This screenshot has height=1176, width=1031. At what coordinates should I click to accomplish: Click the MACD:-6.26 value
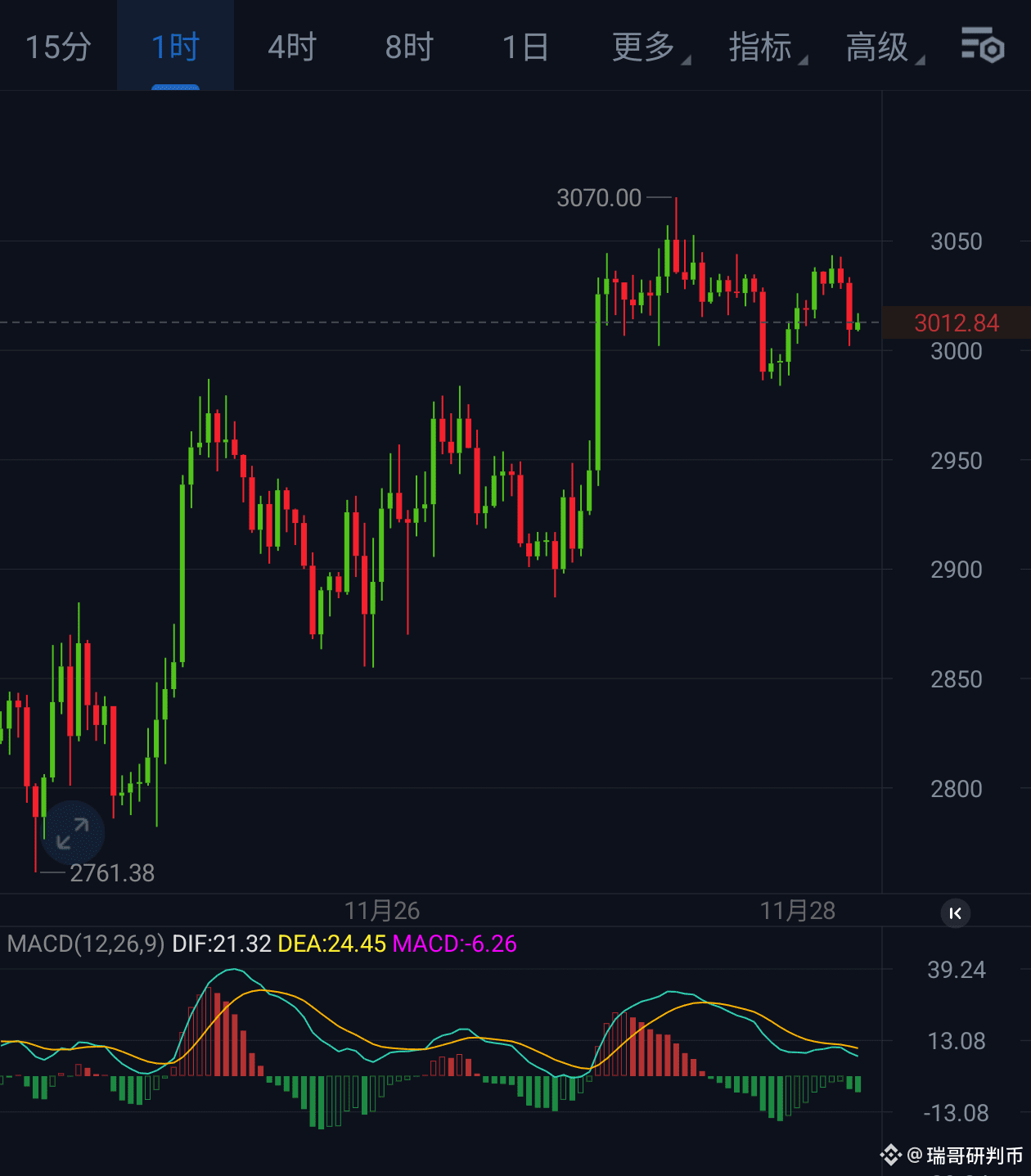[455, 944]
